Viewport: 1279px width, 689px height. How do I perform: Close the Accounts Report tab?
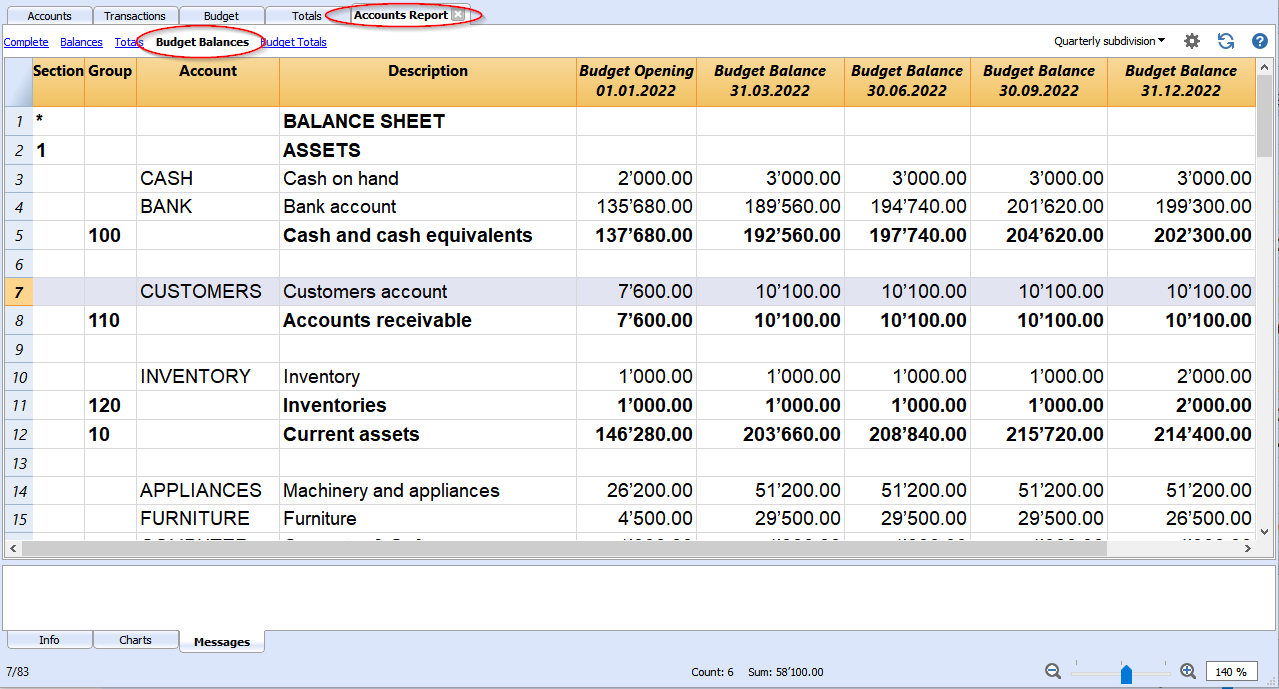[458, 15]
